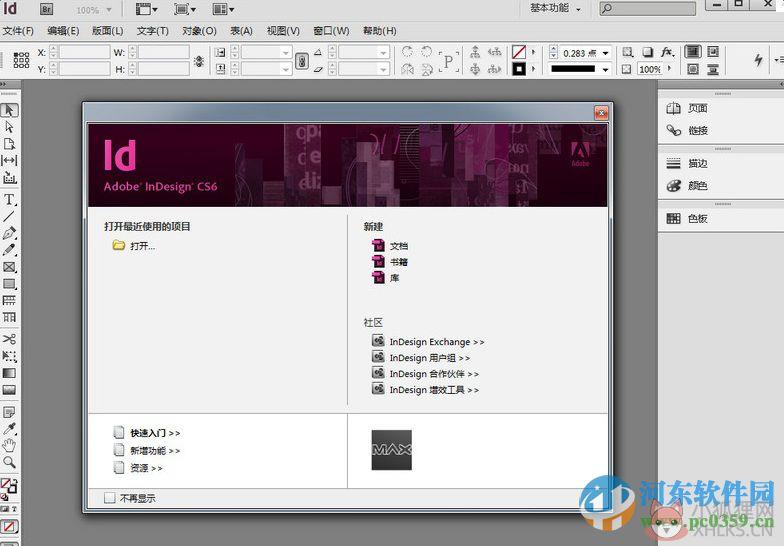Click the MAX thumbnail banner
This screenshot has height=546, width=784.
click(x=392, y=450)
